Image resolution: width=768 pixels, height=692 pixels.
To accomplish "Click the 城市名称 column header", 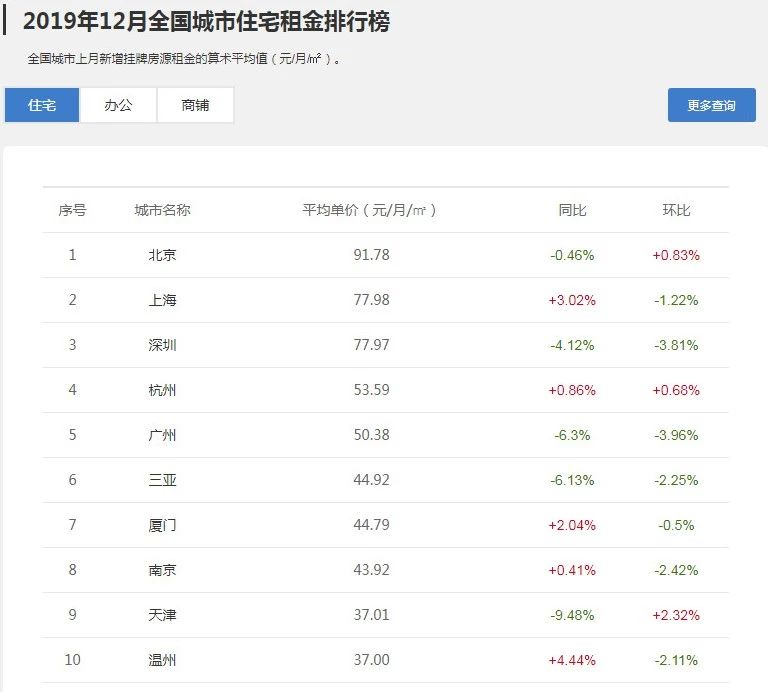I will pos(162,210).
